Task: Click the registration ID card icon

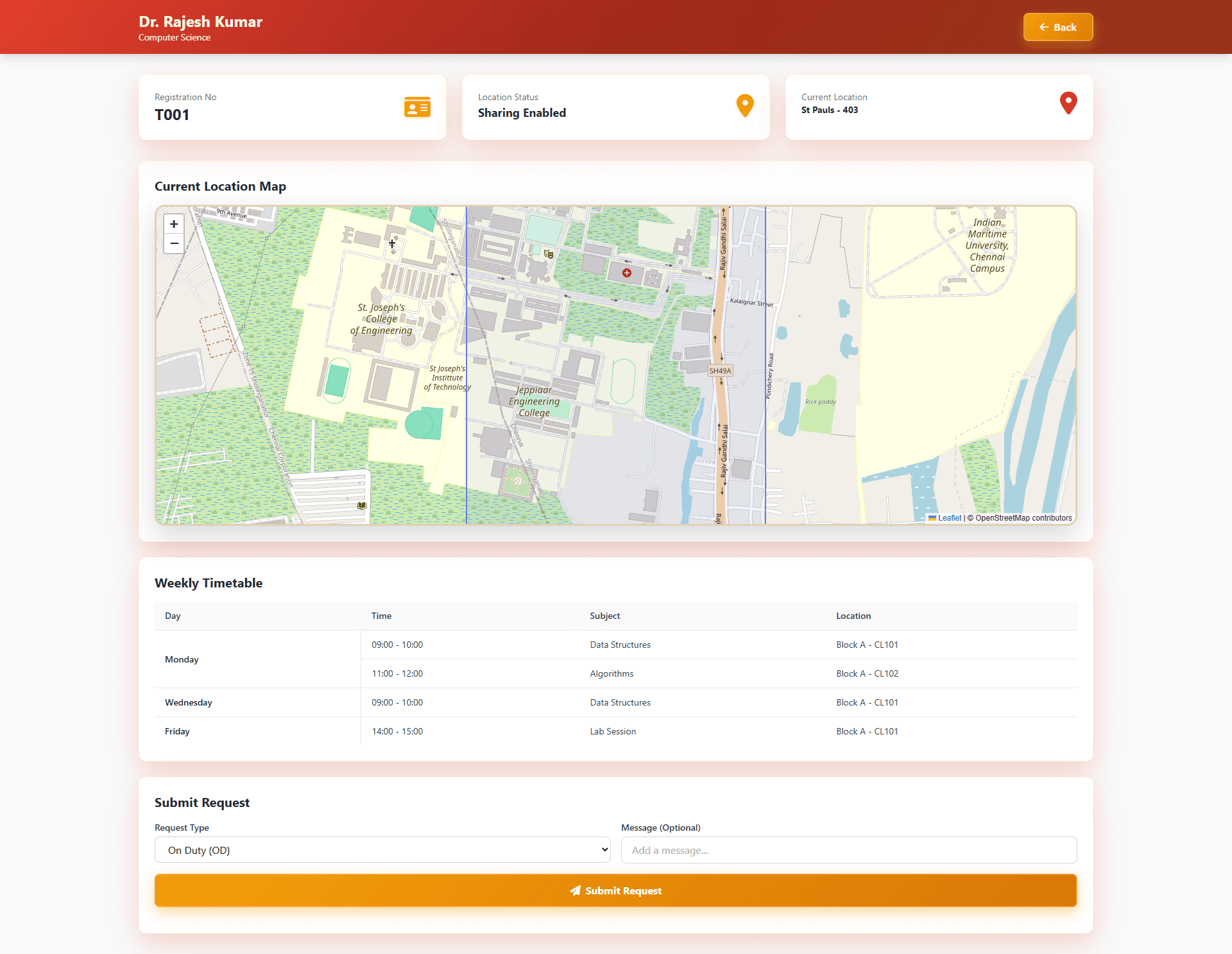Action: [x=417, y=107]
